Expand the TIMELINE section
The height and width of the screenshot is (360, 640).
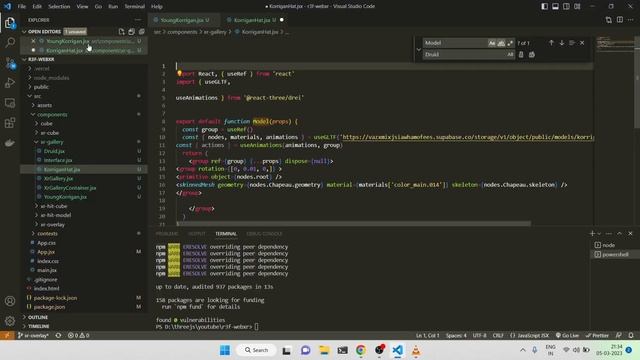39,326
